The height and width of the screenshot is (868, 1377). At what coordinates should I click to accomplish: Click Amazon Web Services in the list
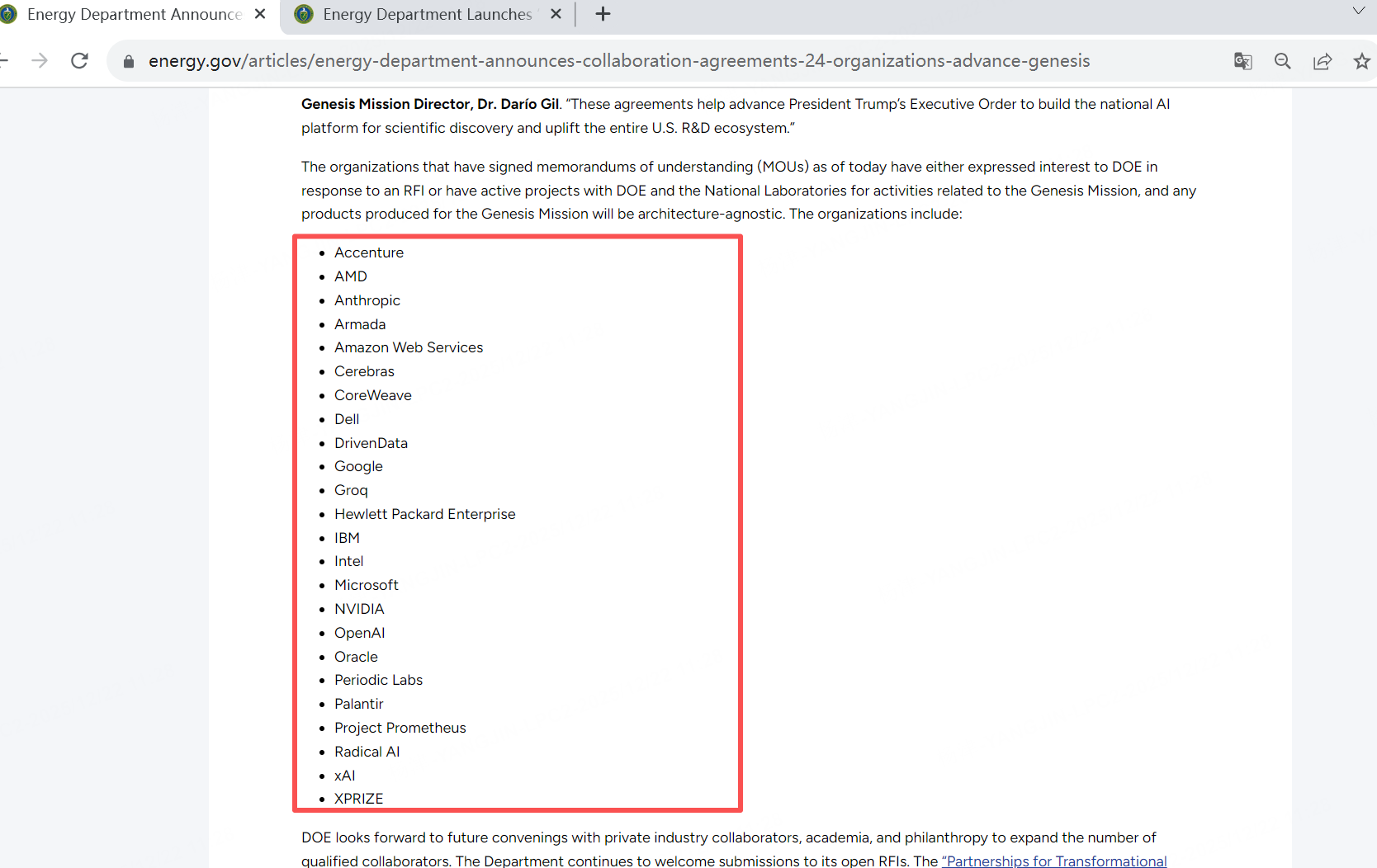coord(409,347)
